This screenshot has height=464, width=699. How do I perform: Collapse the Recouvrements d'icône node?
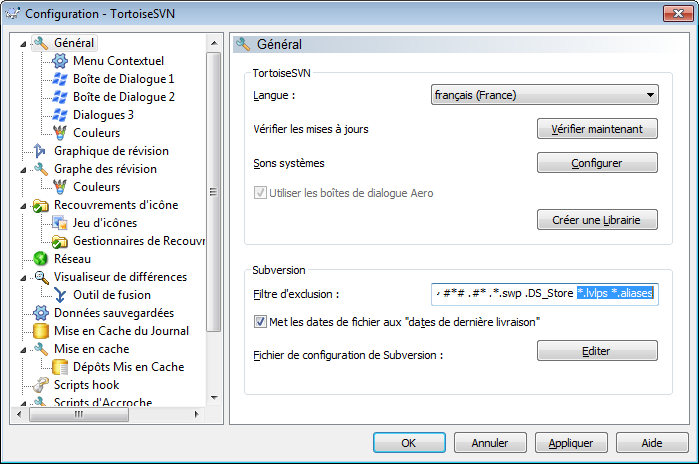(x=23, y=206)
